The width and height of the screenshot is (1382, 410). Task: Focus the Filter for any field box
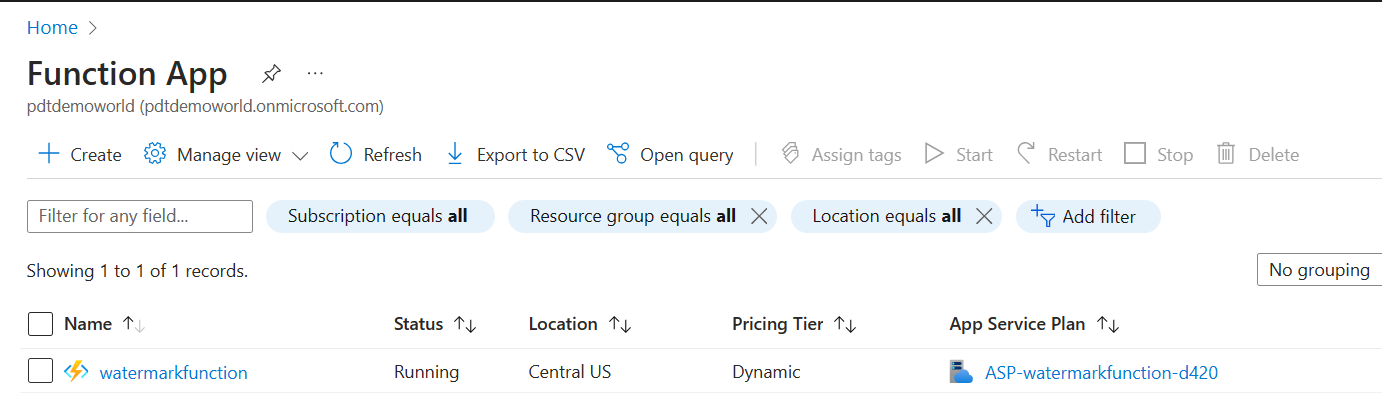[x=140, y=216]
